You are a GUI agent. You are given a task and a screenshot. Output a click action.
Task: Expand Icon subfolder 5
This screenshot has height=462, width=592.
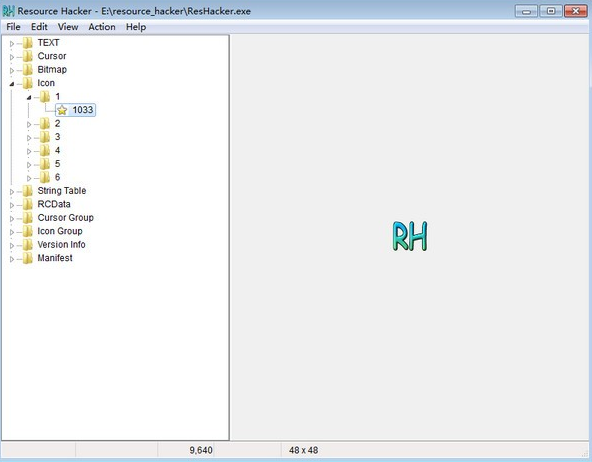(x=29, y=165)
